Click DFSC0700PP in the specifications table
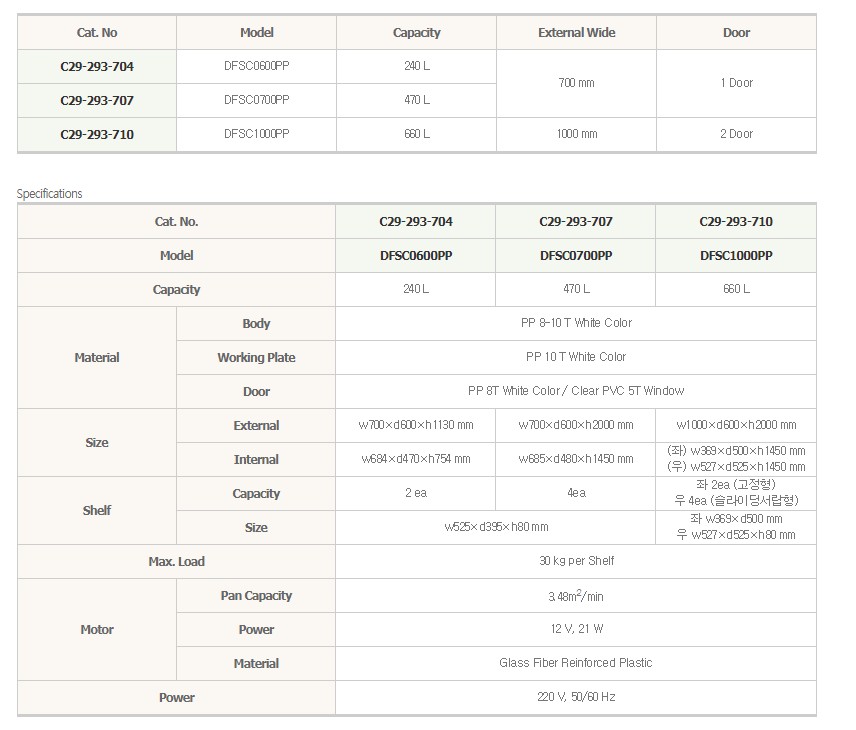The image size is (856, 730). pos(576,256)
